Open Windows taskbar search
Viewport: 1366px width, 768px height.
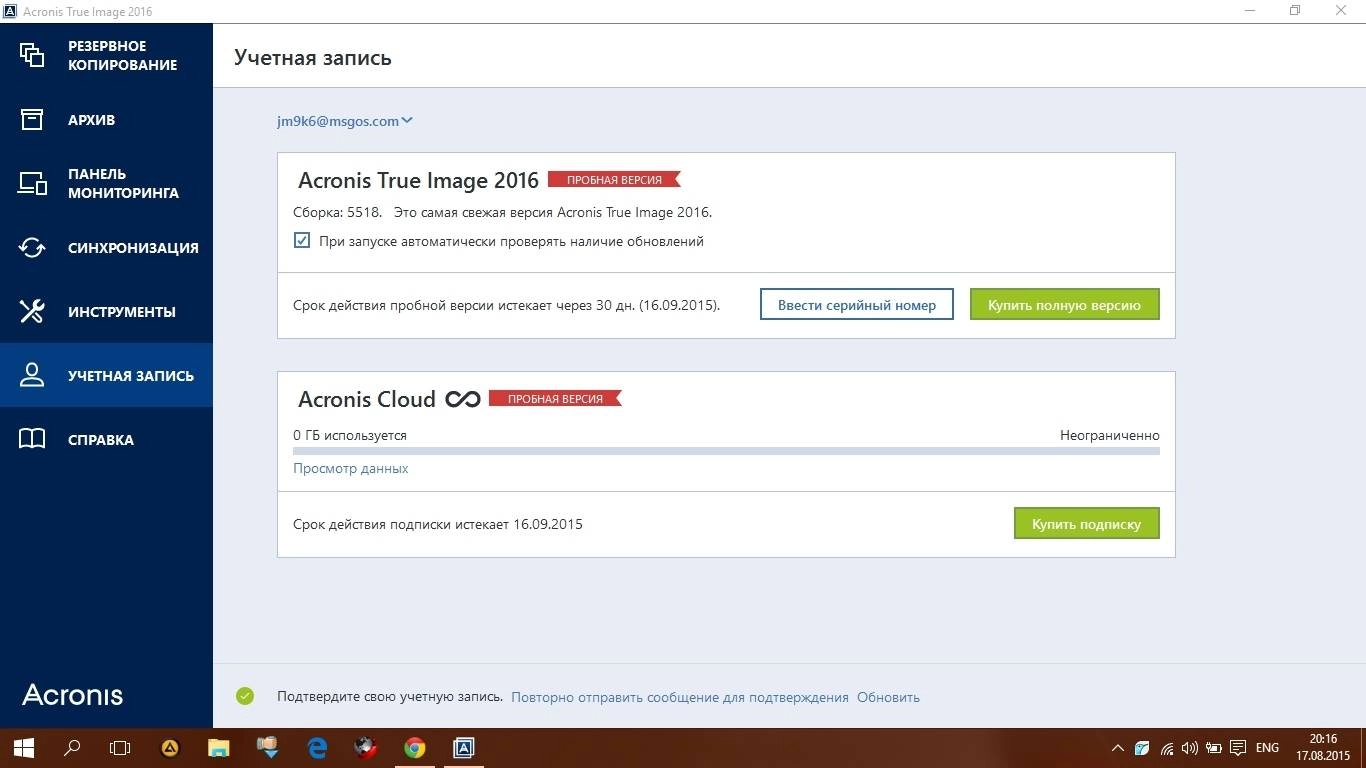(x=72, y=747)
